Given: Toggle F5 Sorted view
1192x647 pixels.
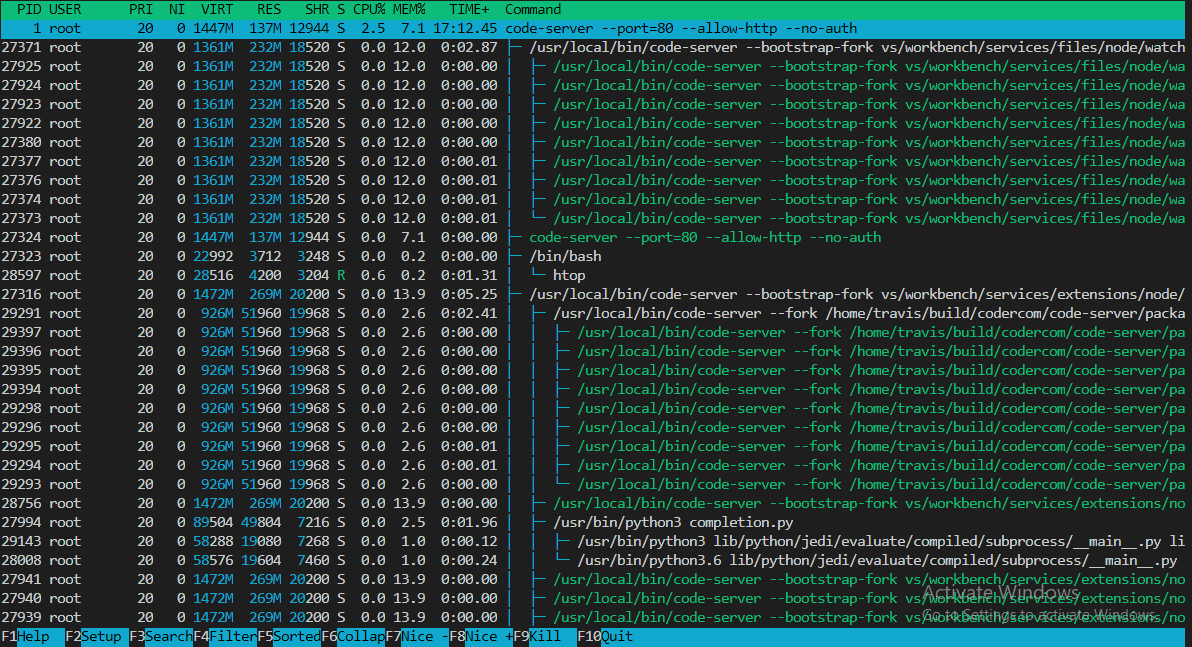Looking at the screenshot, I should pos(289,636).
